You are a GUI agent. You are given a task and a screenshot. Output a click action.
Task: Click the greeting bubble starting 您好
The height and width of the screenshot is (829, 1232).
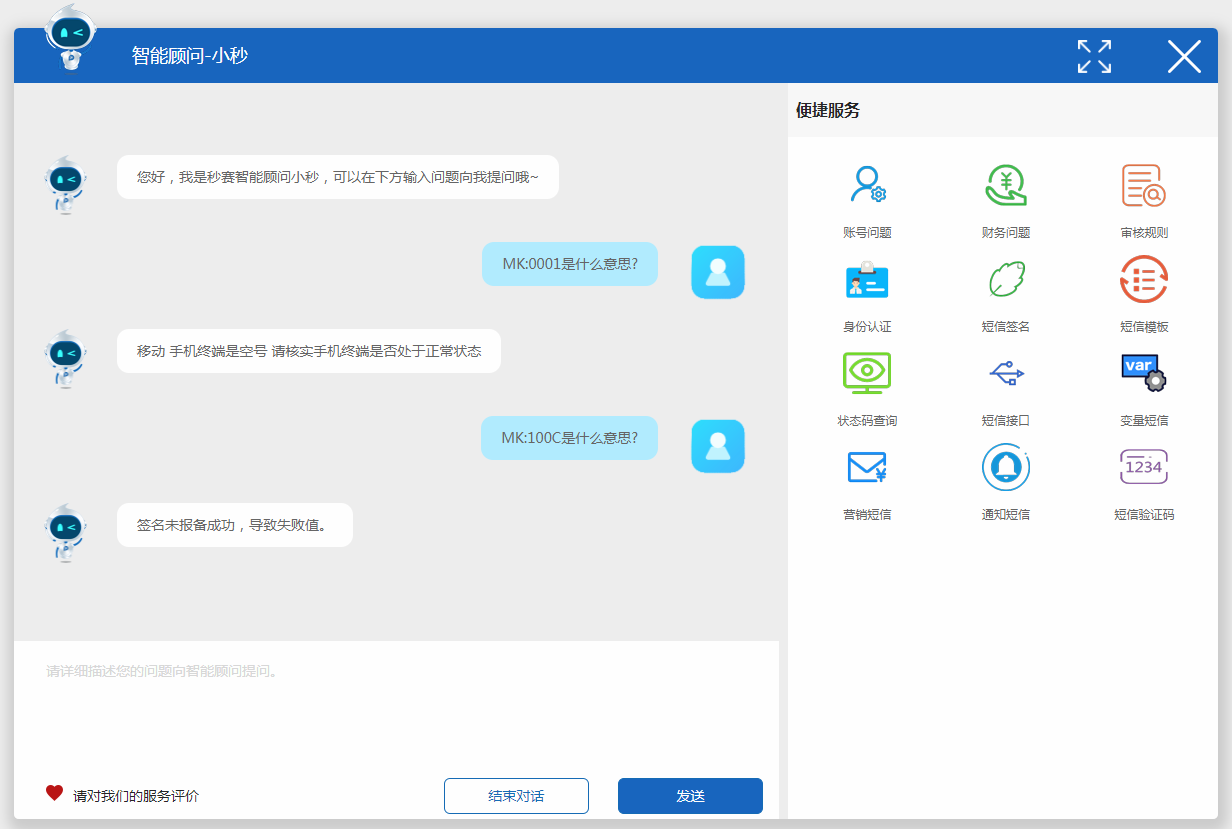pyautogui.click(x=338, y=177)
